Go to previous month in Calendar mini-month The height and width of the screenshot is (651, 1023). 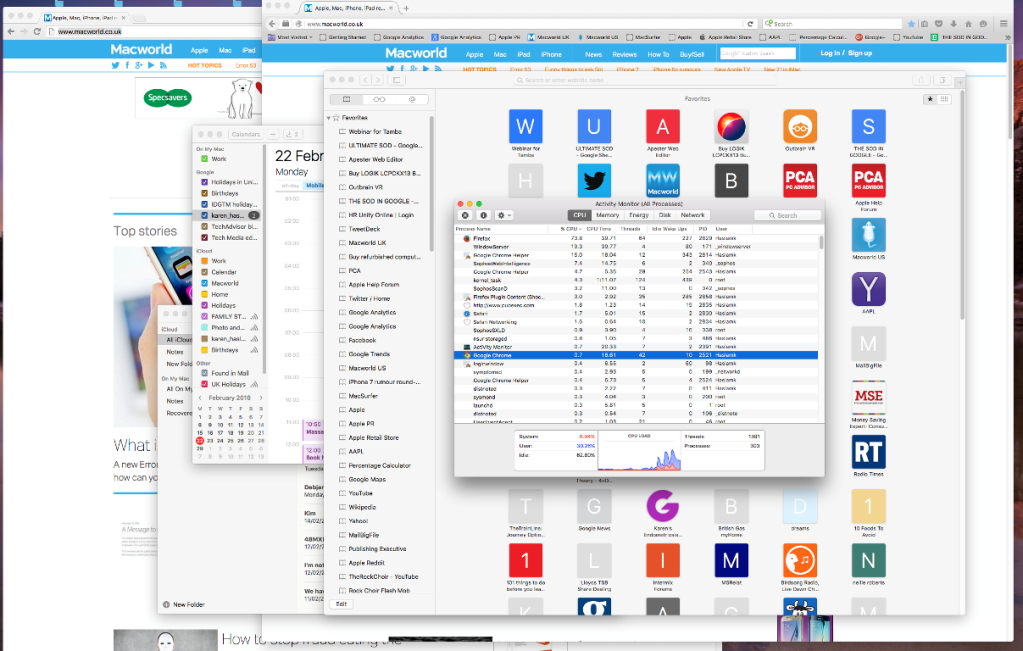200,397
